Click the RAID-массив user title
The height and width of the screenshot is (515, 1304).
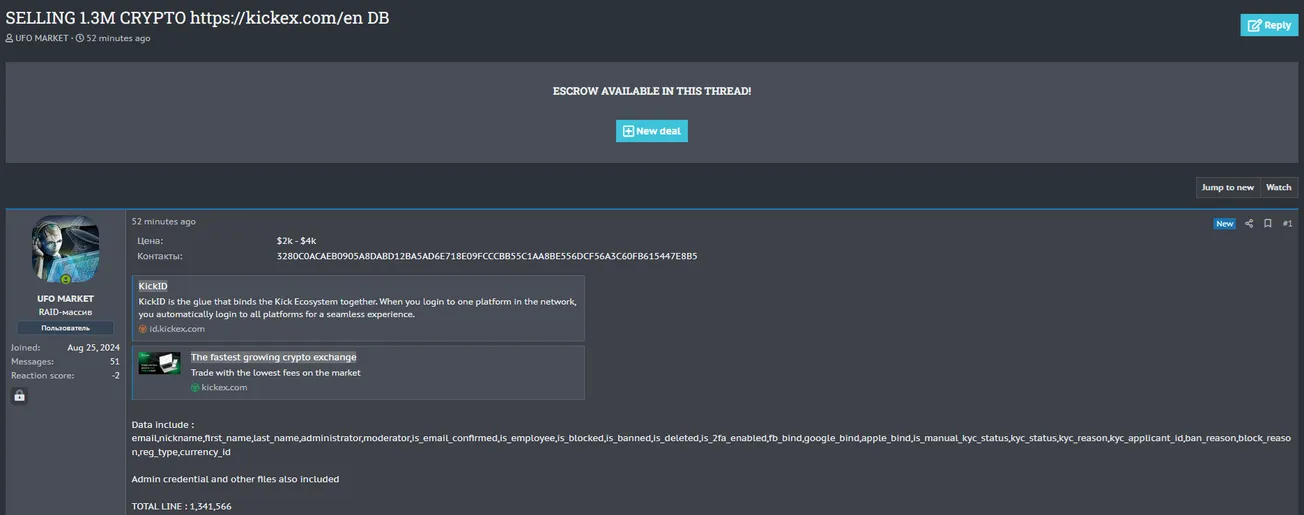[x=65, y=312]
